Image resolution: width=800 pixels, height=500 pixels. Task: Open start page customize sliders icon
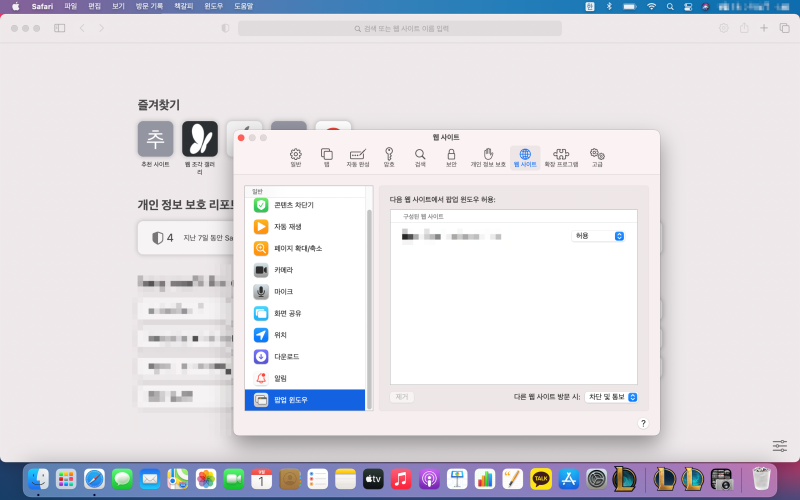click(x=780, y=446)
